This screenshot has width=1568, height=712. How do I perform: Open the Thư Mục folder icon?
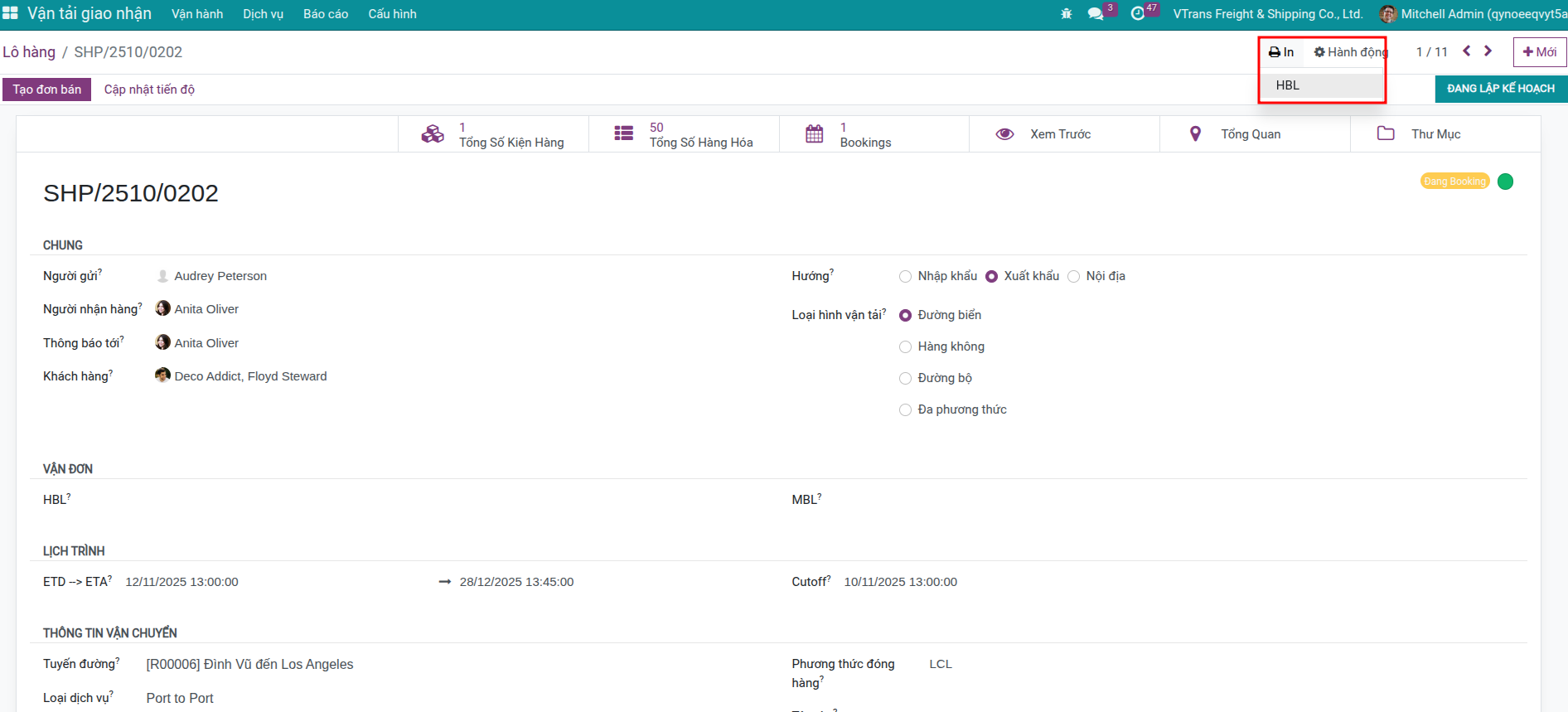point(1386,134)
